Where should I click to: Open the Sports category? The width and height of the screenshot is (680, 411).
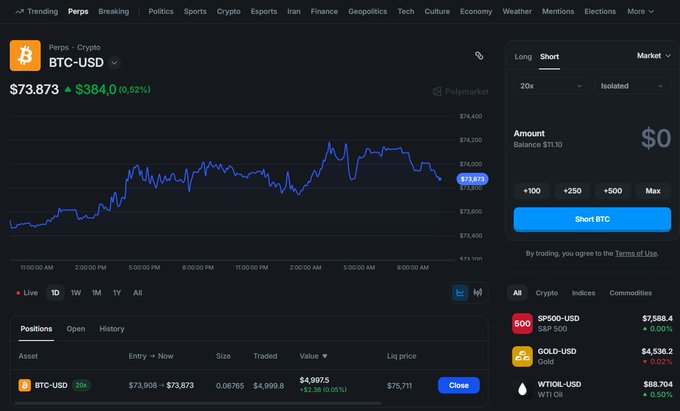coord(195,12)
